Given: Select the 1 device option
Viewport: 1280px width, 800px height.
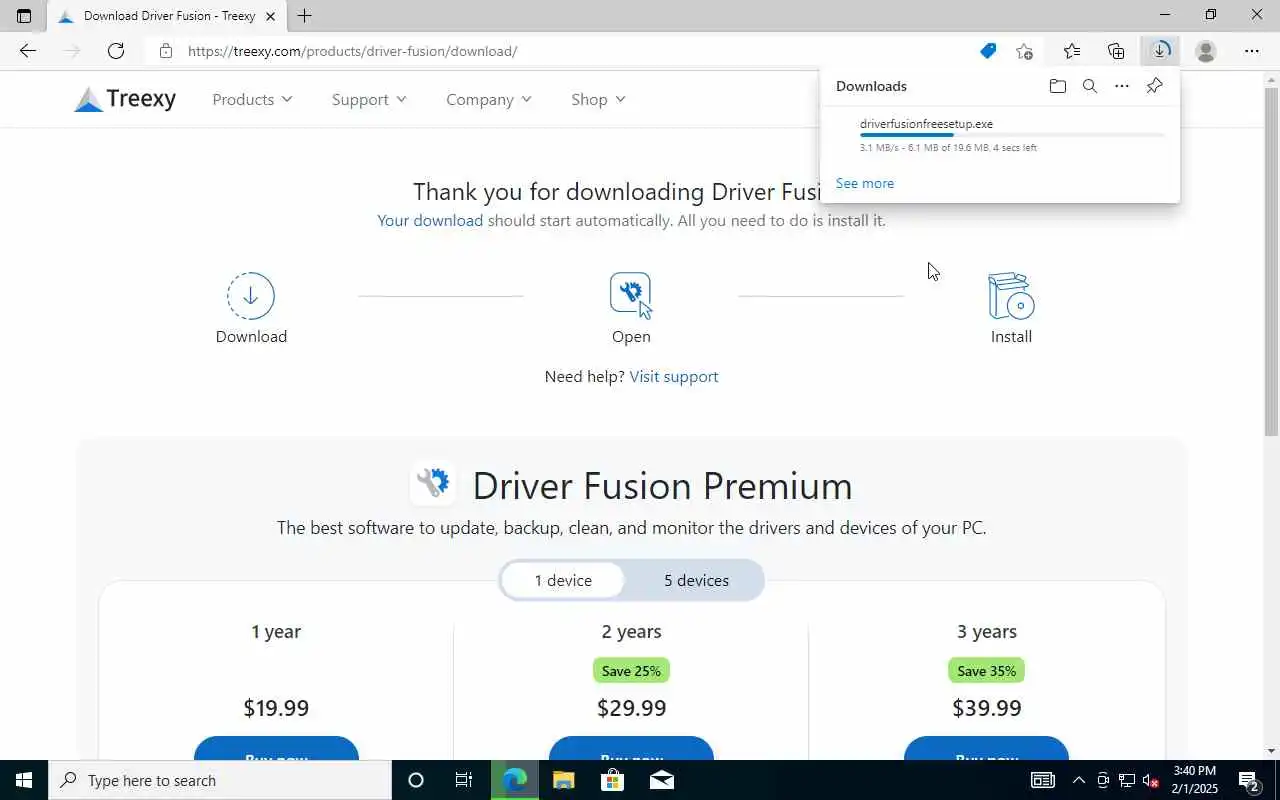Looking at the screenshot, I should (x=563, y=580).
